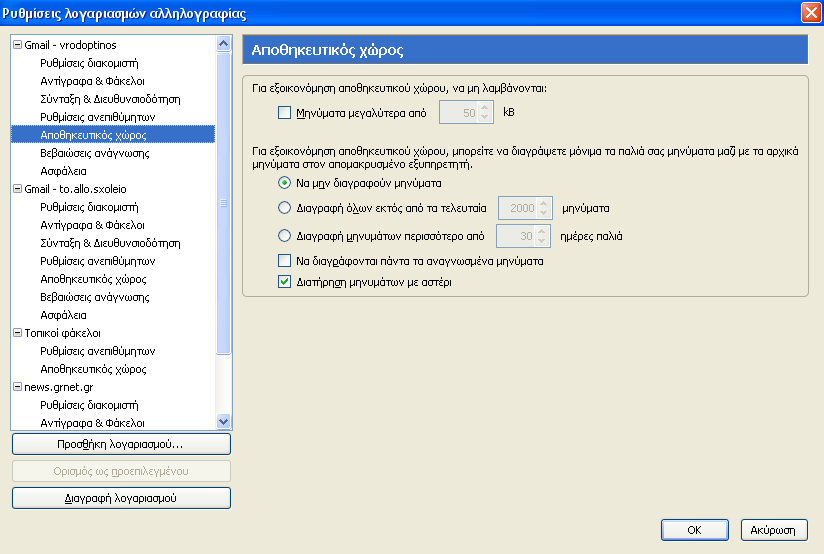Open Ρυθμίσεις διακομιστή under Gmail - vrodoptinos
The width and height of the screenshot is (824, 554).
113,63
